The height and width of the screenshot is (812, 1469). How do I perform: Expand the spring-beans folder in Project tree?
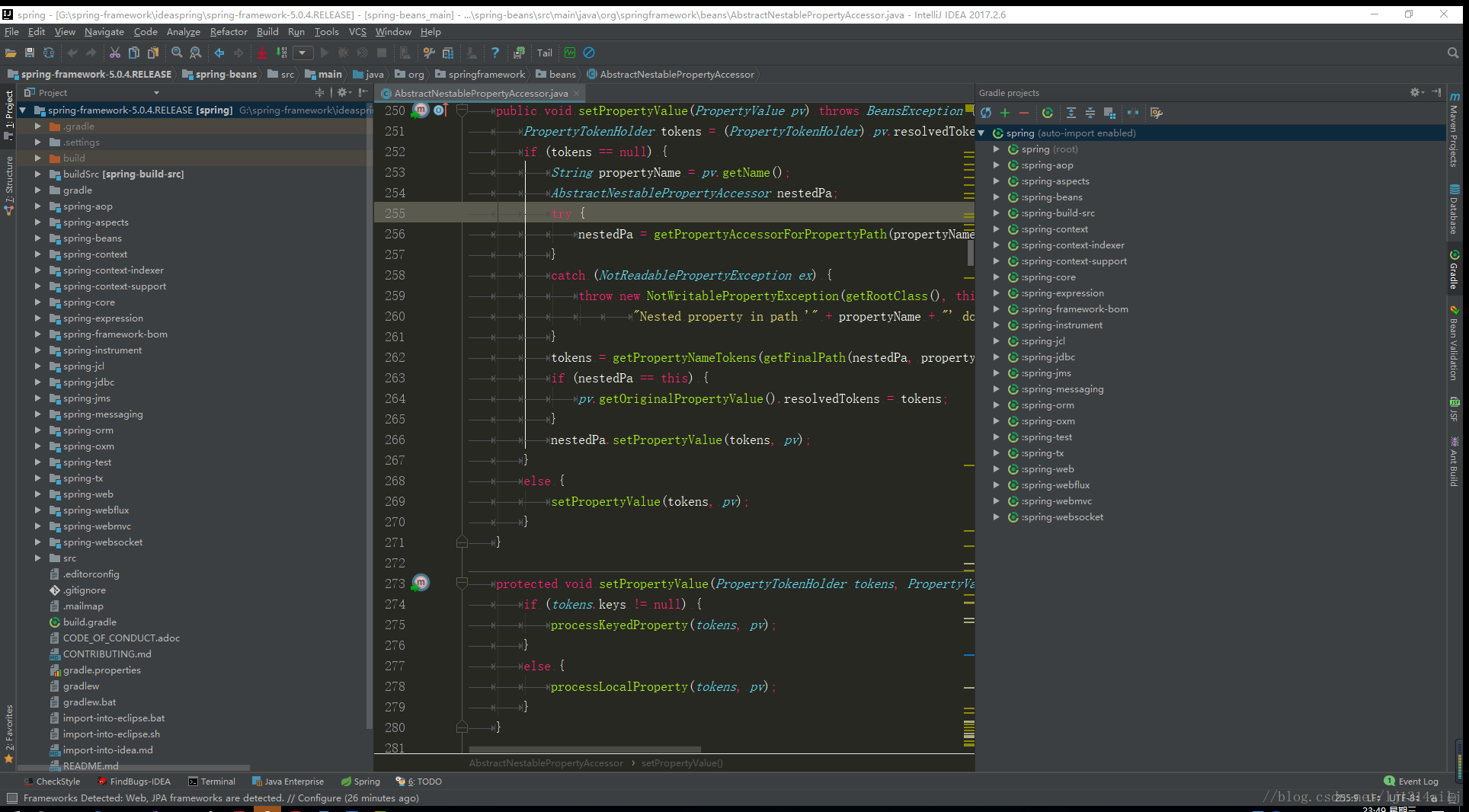pyautogui.click(x=37, y=238)
